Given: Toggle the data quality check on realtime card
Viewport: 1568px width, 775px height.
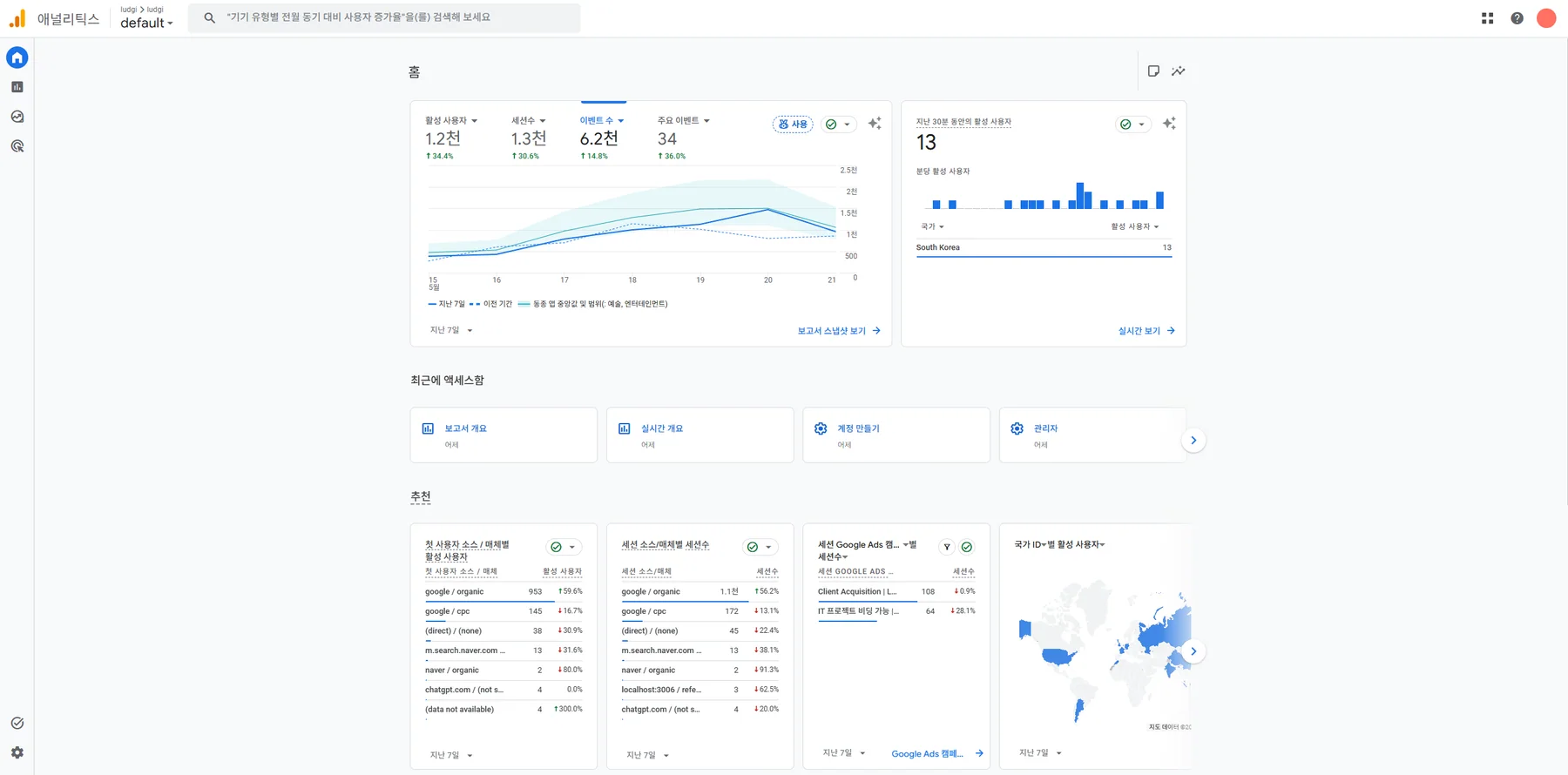Looking at the screenshot, I should [1132, 125].
